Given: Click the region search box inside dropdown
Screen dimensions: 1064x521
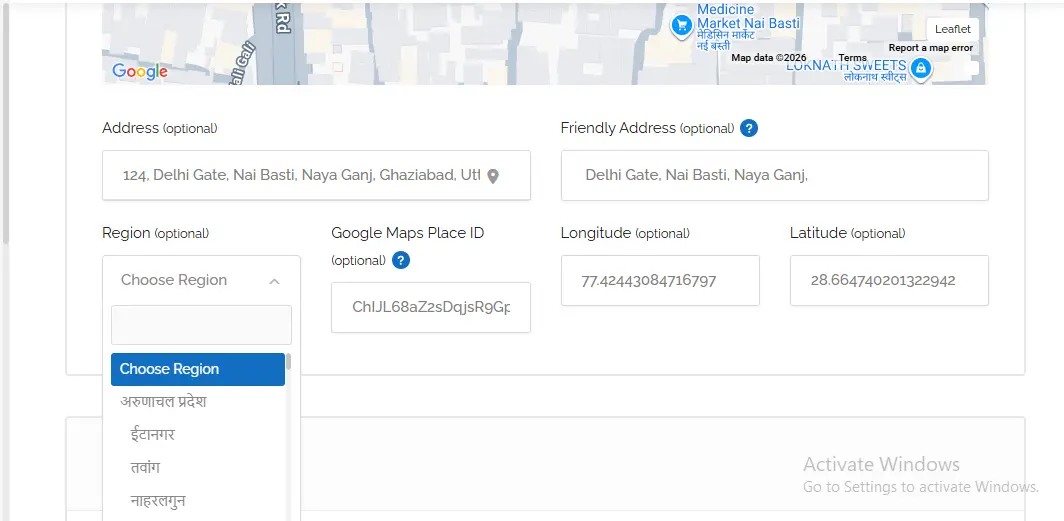Looking at the screenshot, I should click(x=201, y=325).
